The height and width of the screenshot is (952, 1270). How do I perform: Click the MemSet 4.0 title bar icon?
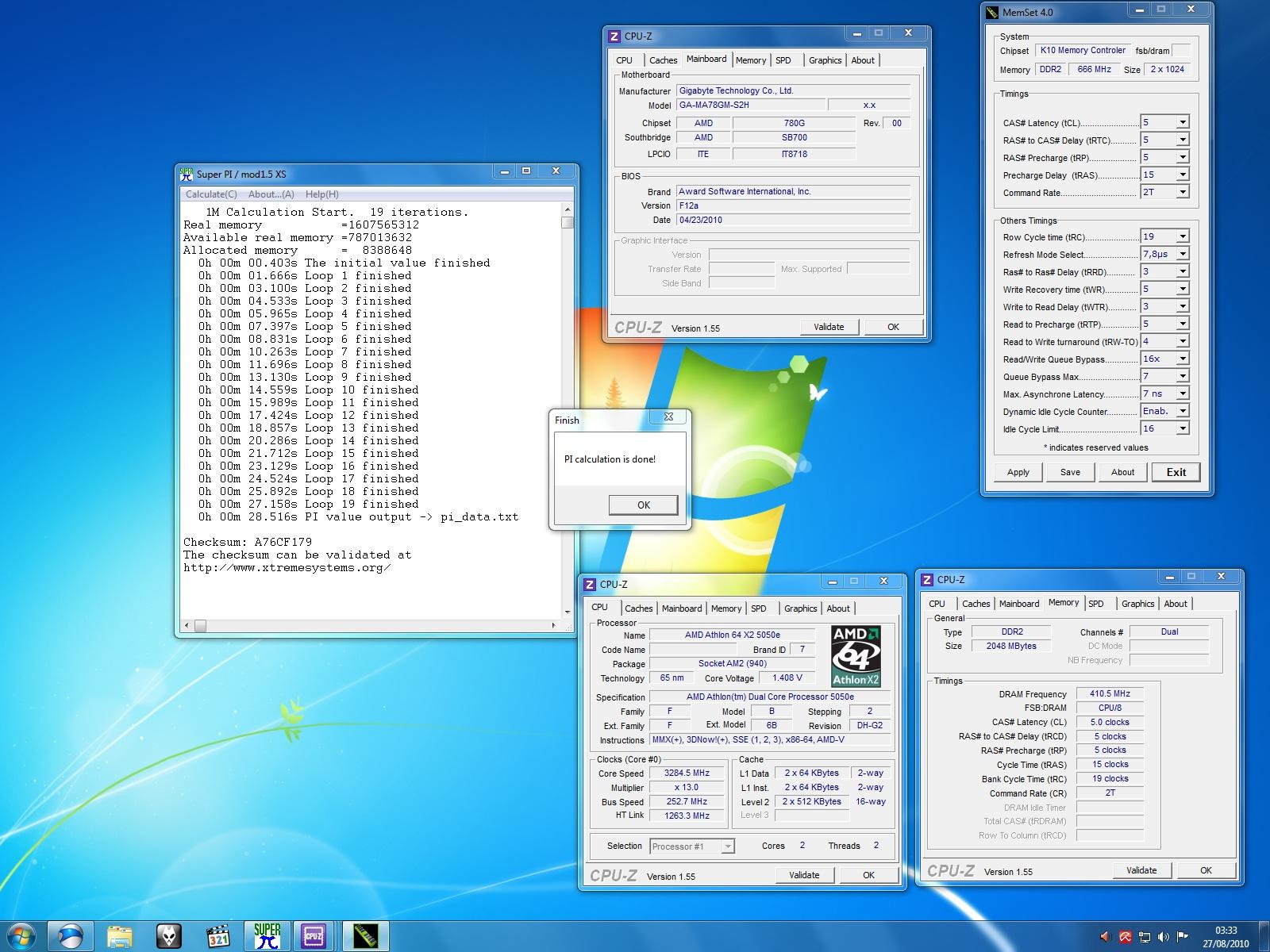(x=992, y=12)
